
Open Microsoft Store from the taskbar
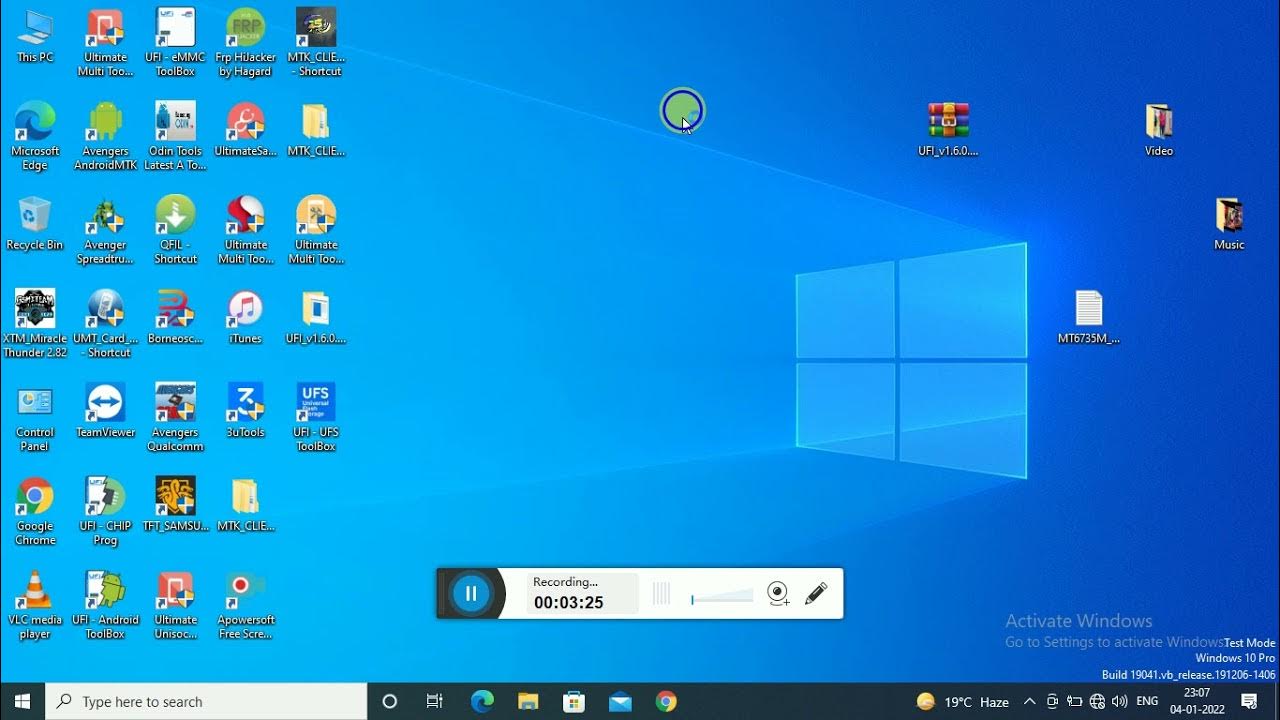point(574,701)
